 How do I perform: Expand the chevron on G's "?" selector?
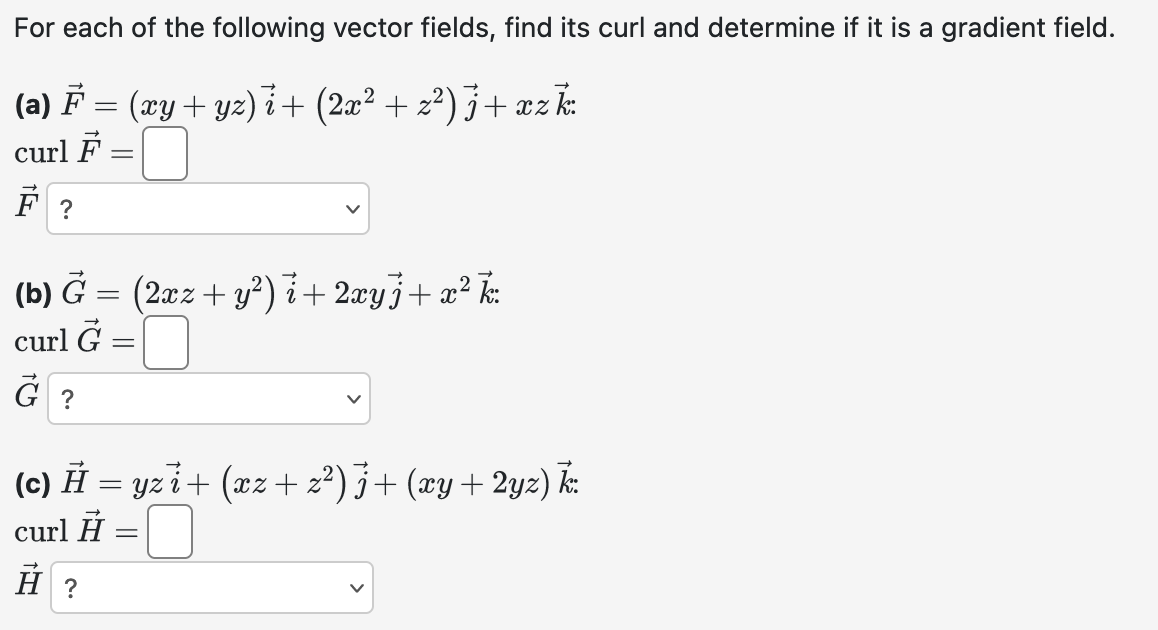point(355,398)
